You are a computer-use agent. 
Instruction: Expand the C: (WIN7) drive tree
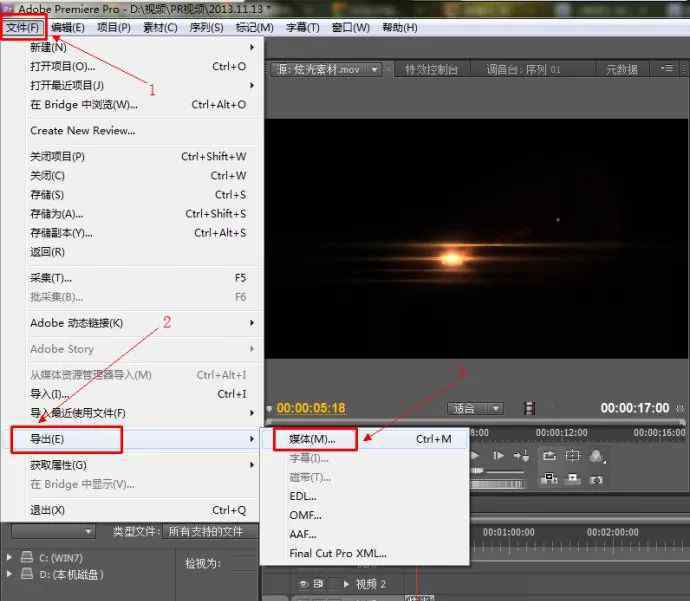coord(9,557)
